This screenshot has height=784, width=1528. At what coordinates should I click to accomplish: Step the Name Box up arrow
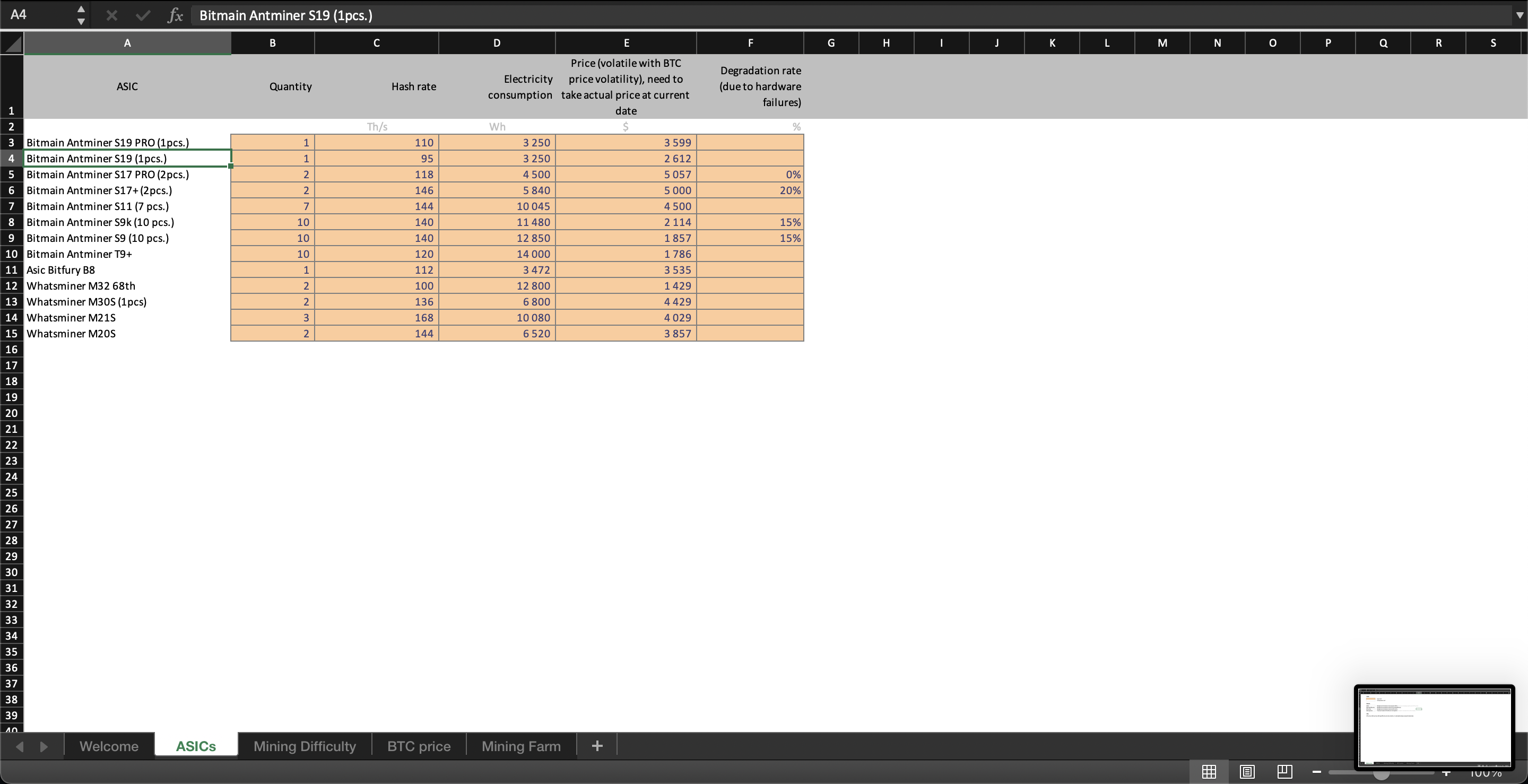(x=81, y=9)
